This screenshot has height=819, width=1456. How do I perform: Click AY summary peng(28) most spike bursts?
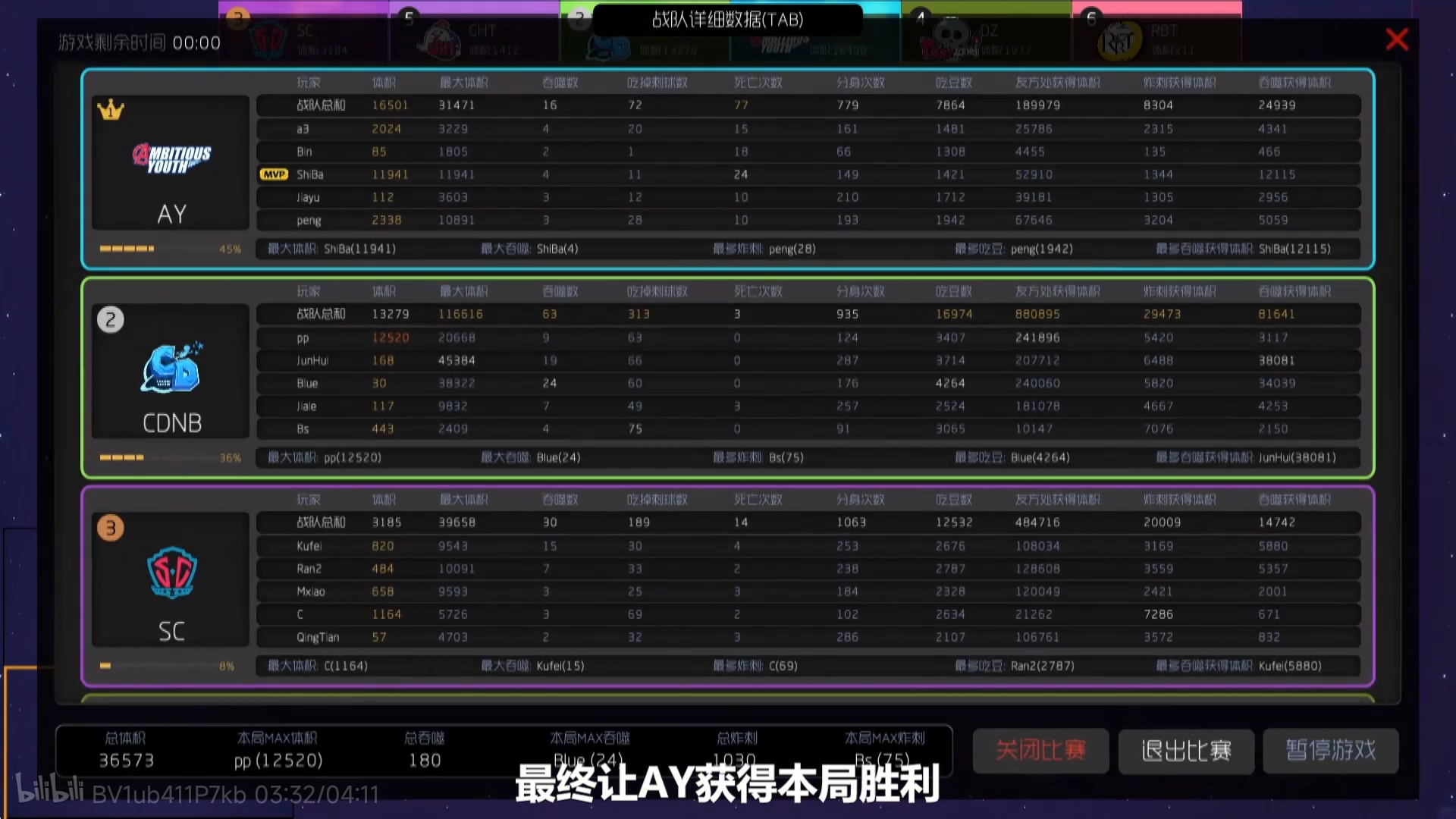pos(792,249)
